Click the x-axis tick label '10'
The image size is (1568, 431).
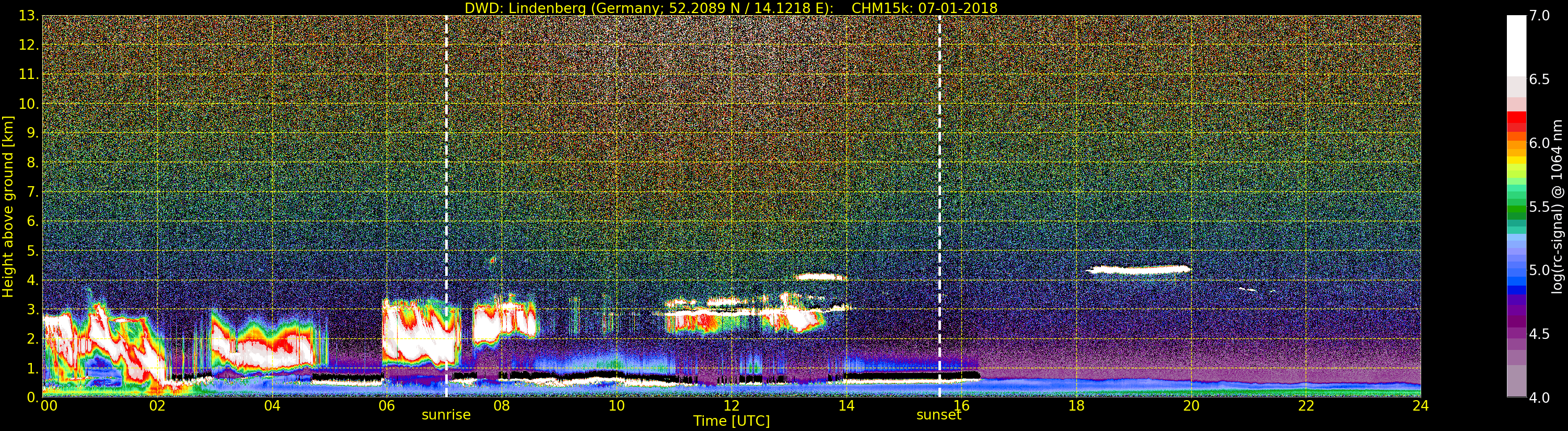617,406
